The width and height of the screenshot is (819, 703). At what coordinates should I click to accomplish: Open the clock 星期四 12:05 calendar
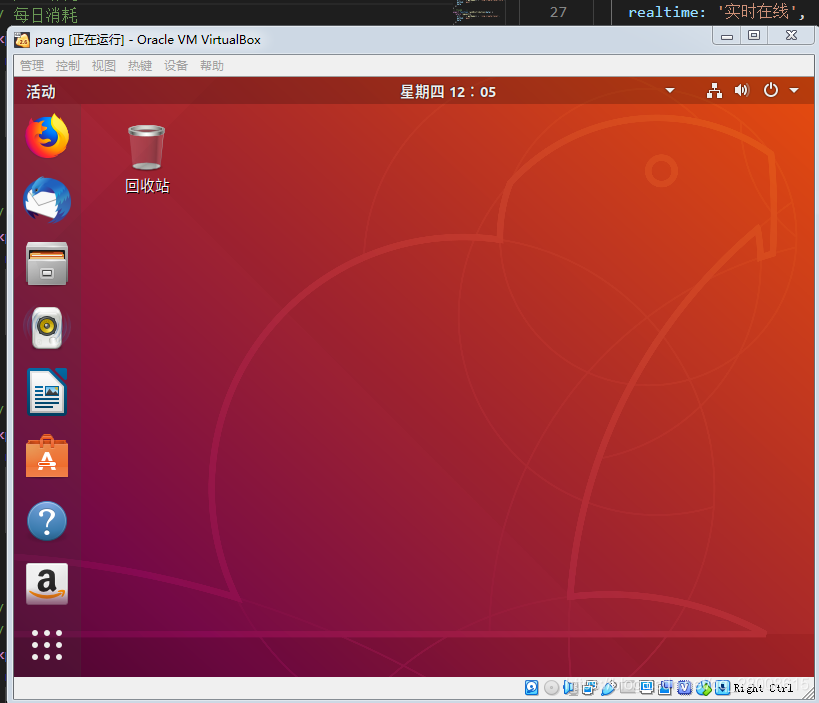[x=448, y=91]
